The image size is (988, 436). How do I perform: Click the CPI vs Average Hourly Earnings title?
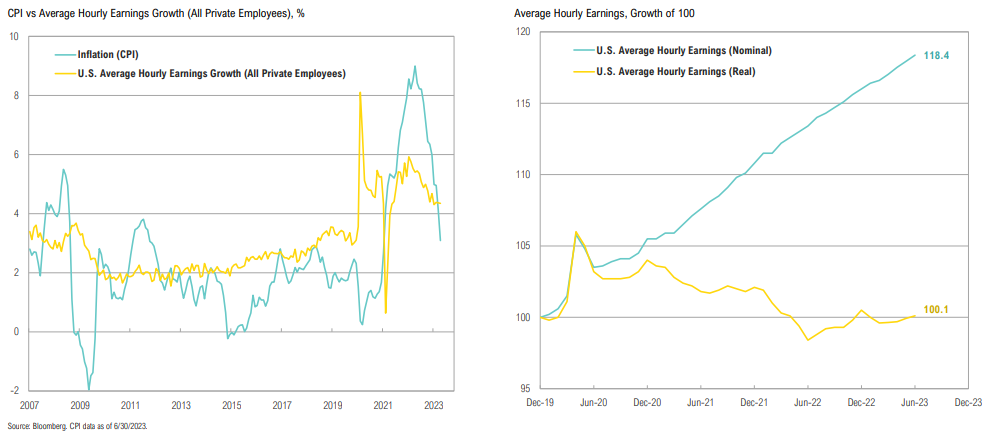[163, 12]
